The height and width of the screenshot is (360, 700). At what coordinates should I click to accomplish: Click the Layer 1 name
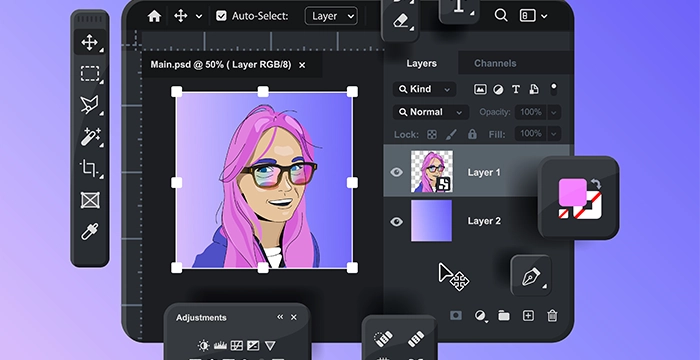coord(484,172)
